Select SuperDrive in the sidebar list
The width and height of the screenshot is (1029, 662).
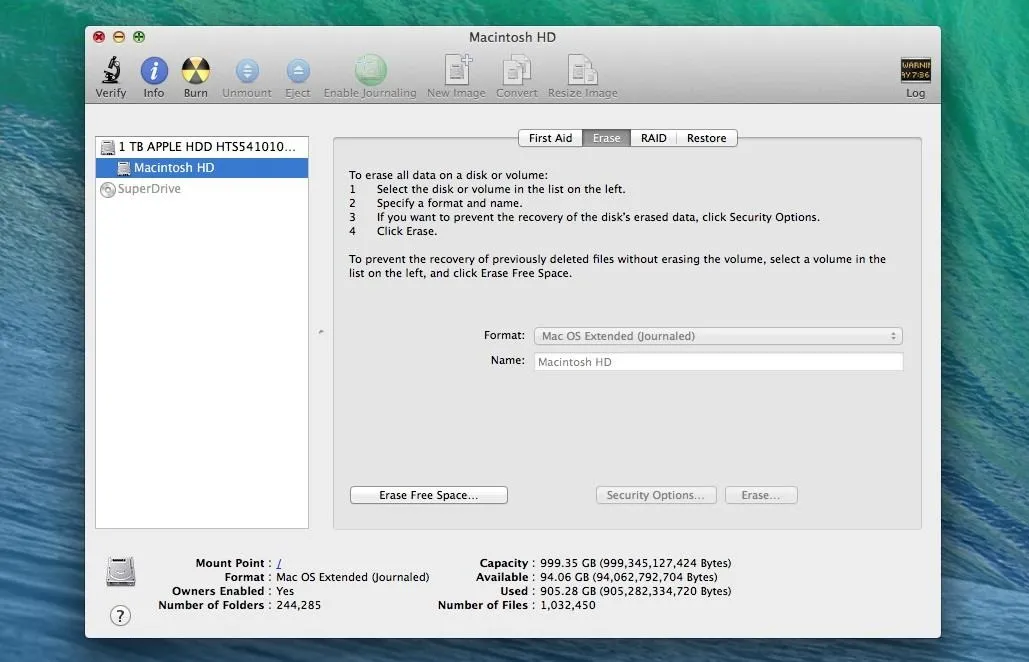202,189
